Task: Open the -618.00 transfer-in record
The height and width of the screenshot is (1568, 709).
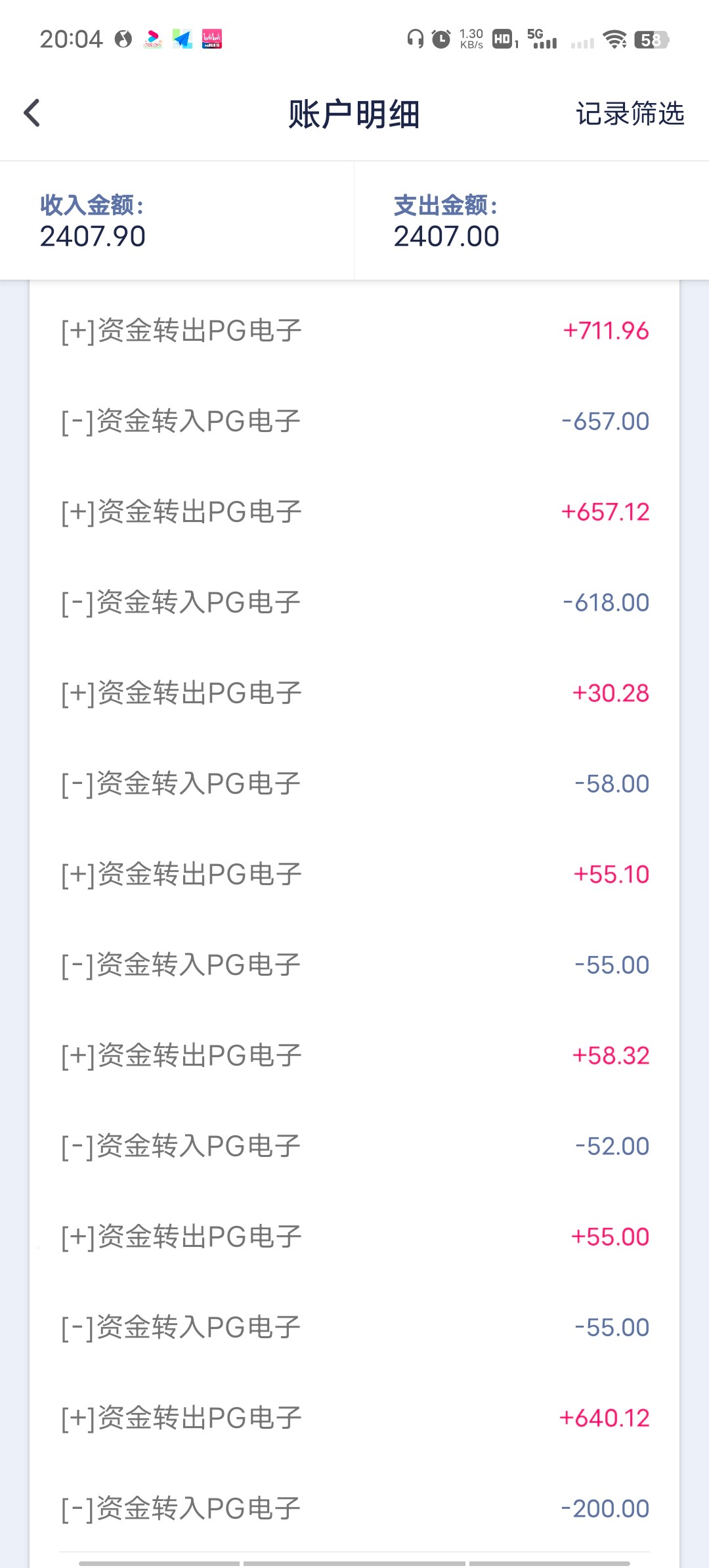Action: [354, 602]
